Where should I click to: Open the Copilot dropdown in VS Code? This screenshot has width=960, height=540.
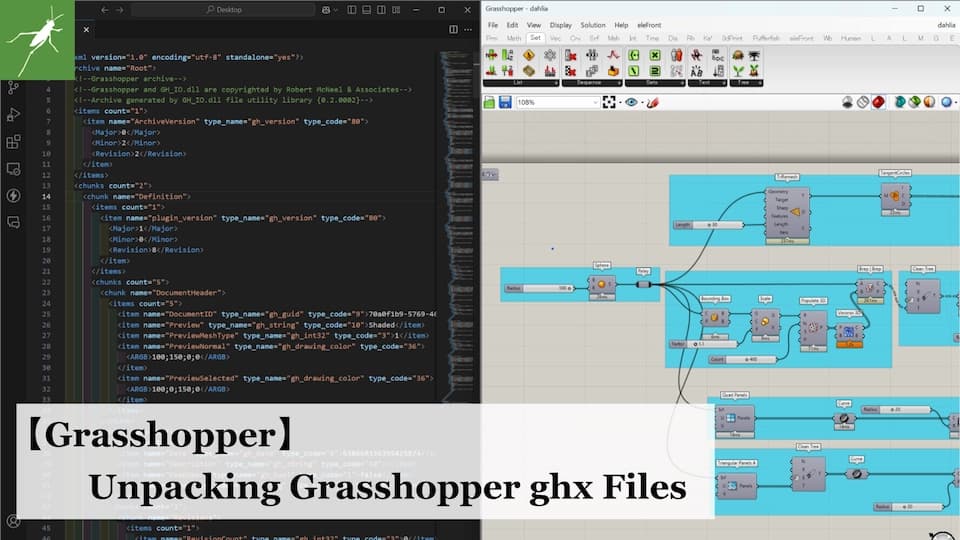point(336,10)
